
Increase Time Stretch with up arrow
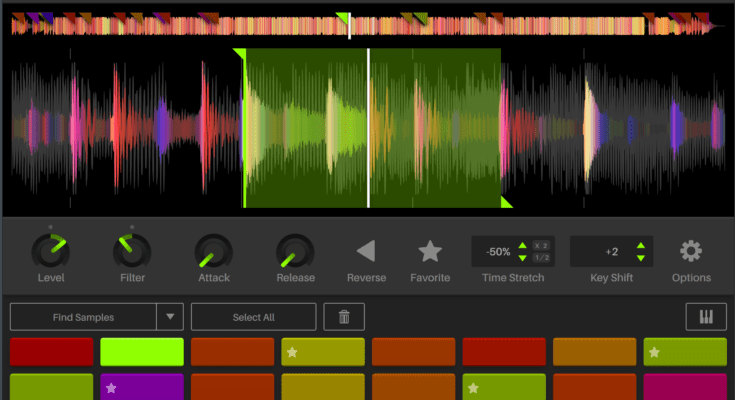pyautogui.click(x=522, y=245)
